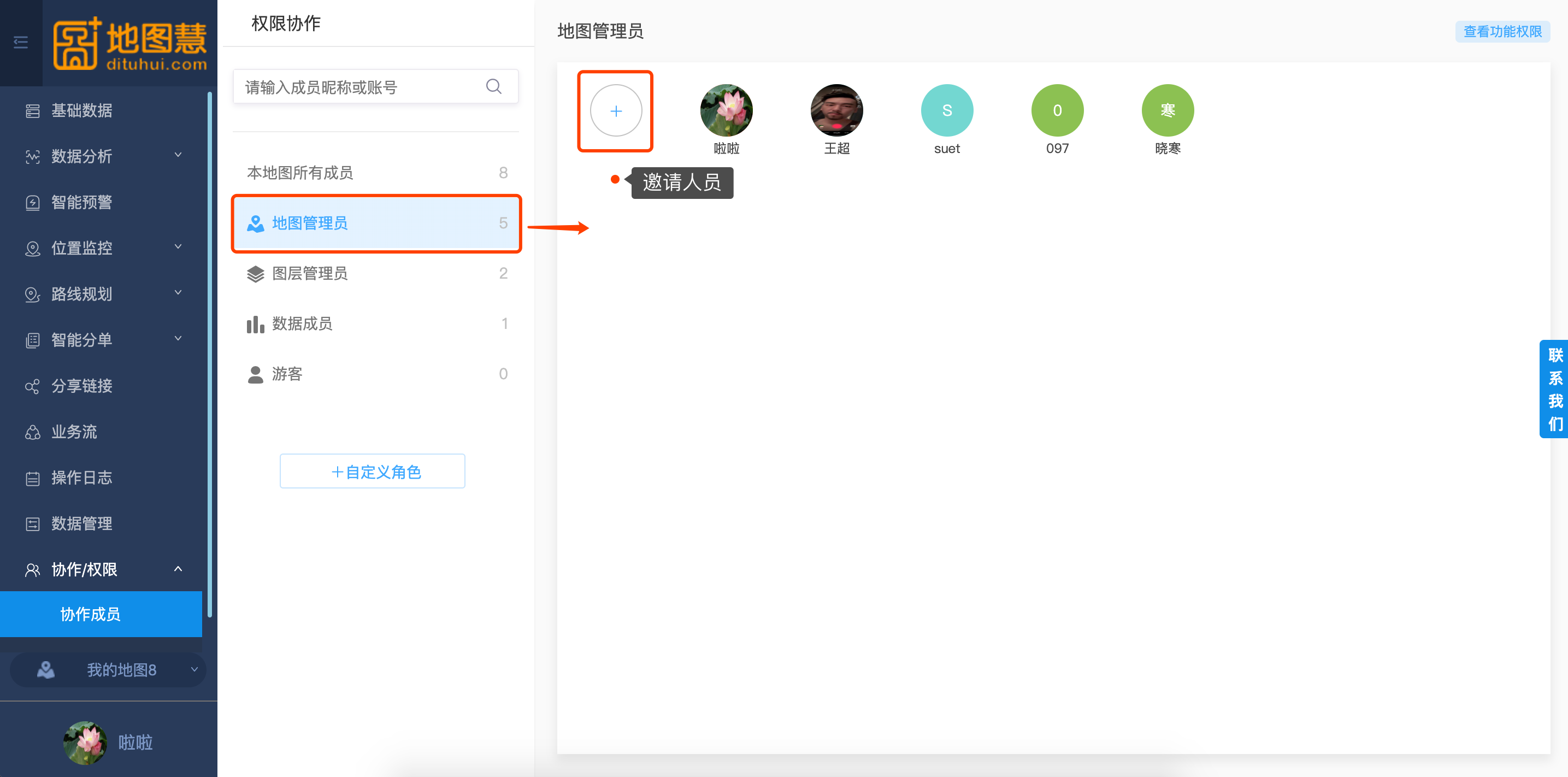
Task: Click the 图层管理员 layers icon
Action: pos(256,274)
